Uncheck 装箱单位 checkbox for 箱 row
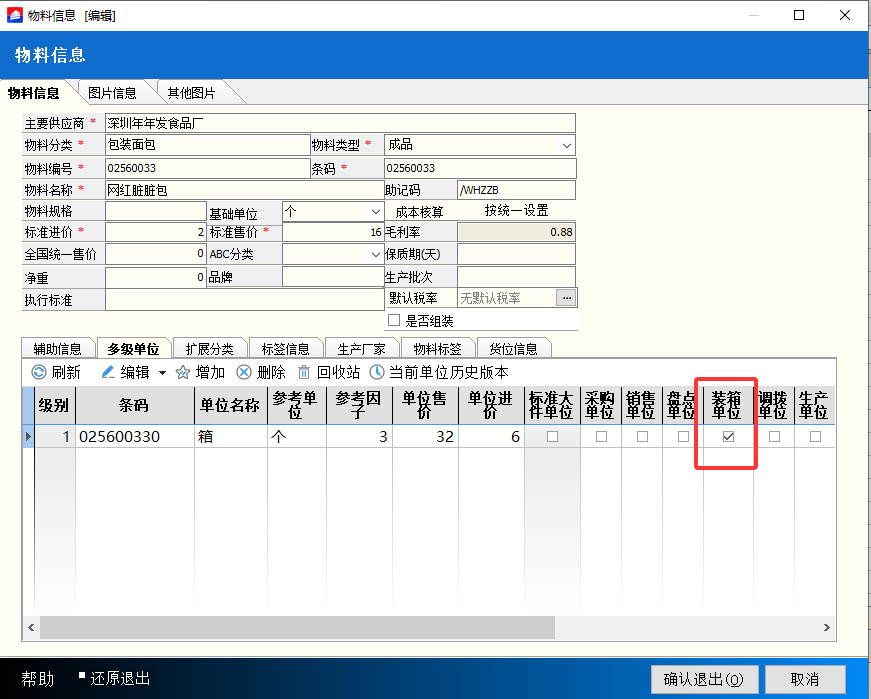The width and height of the screenshot is (871, 699). coord(728,437)
